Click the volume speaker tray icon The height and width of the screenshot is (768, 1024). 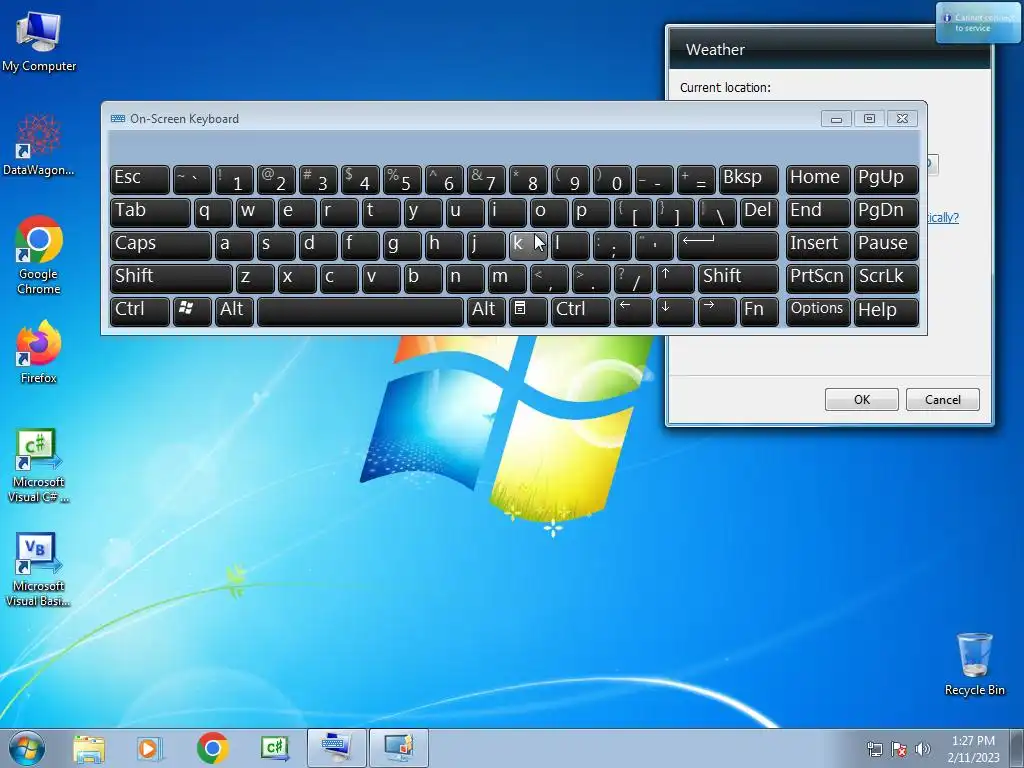pyautogui.click(x=922, y=749)
